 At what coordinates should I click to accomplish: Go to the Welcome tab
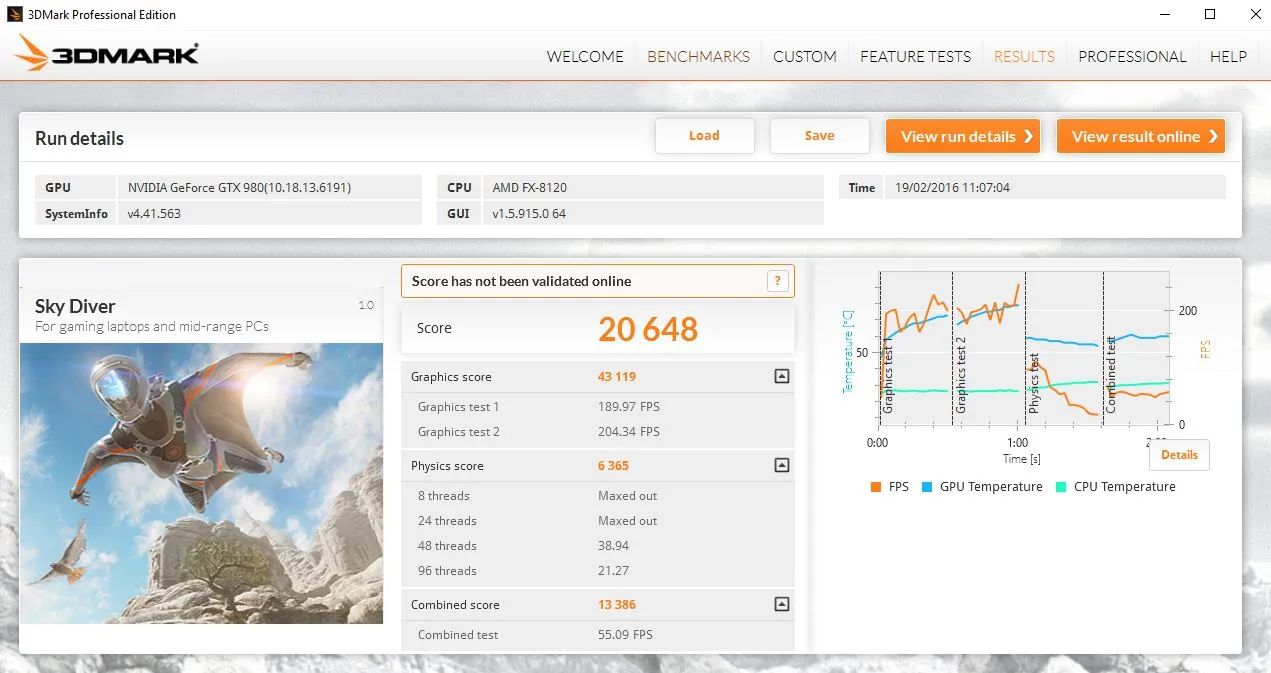pyautogui.click(x=585, y=56)
